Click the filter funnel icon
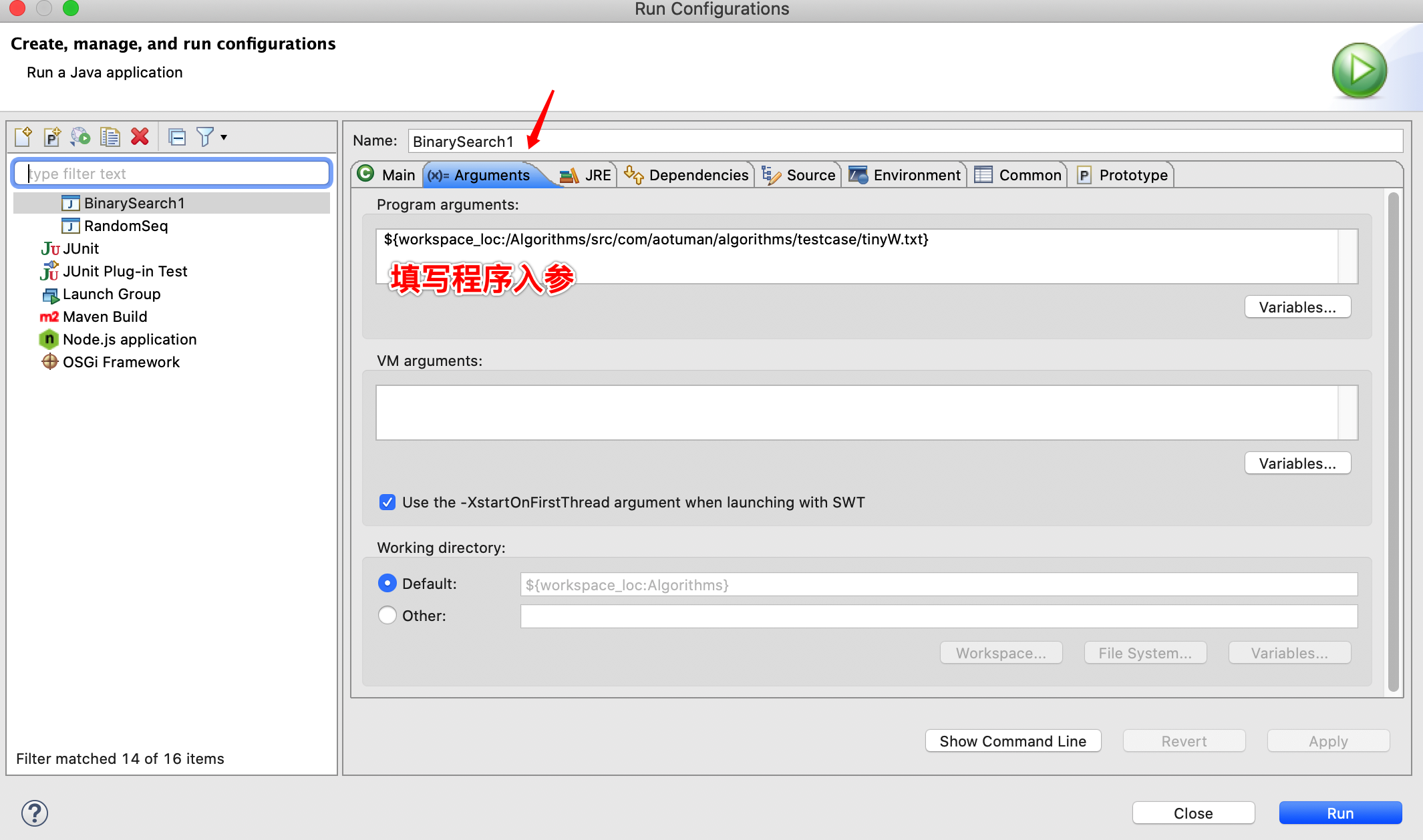Viewport: 1423px width, 840px height. [205, 137]
